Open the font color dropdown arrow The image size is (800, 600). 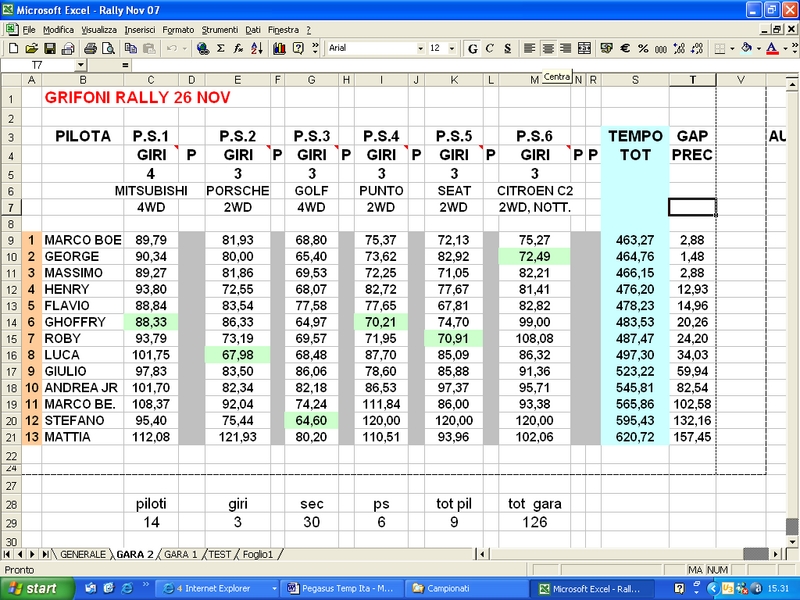click(x=785, y=48)
